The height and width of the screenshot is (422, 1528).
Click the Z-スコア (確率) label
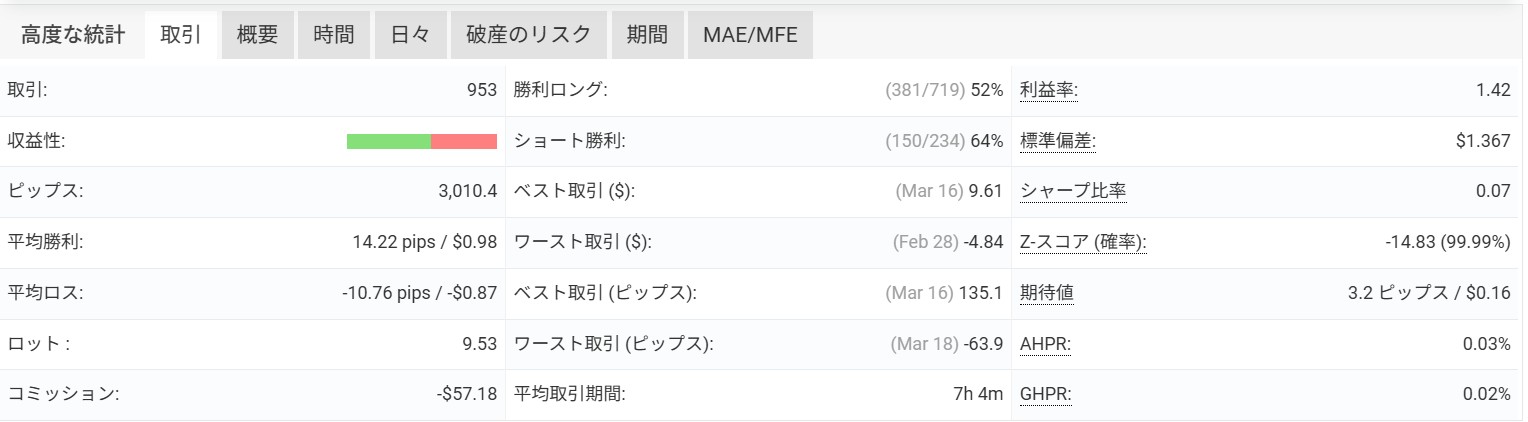pyautogui.click(x=1083, y=243)
